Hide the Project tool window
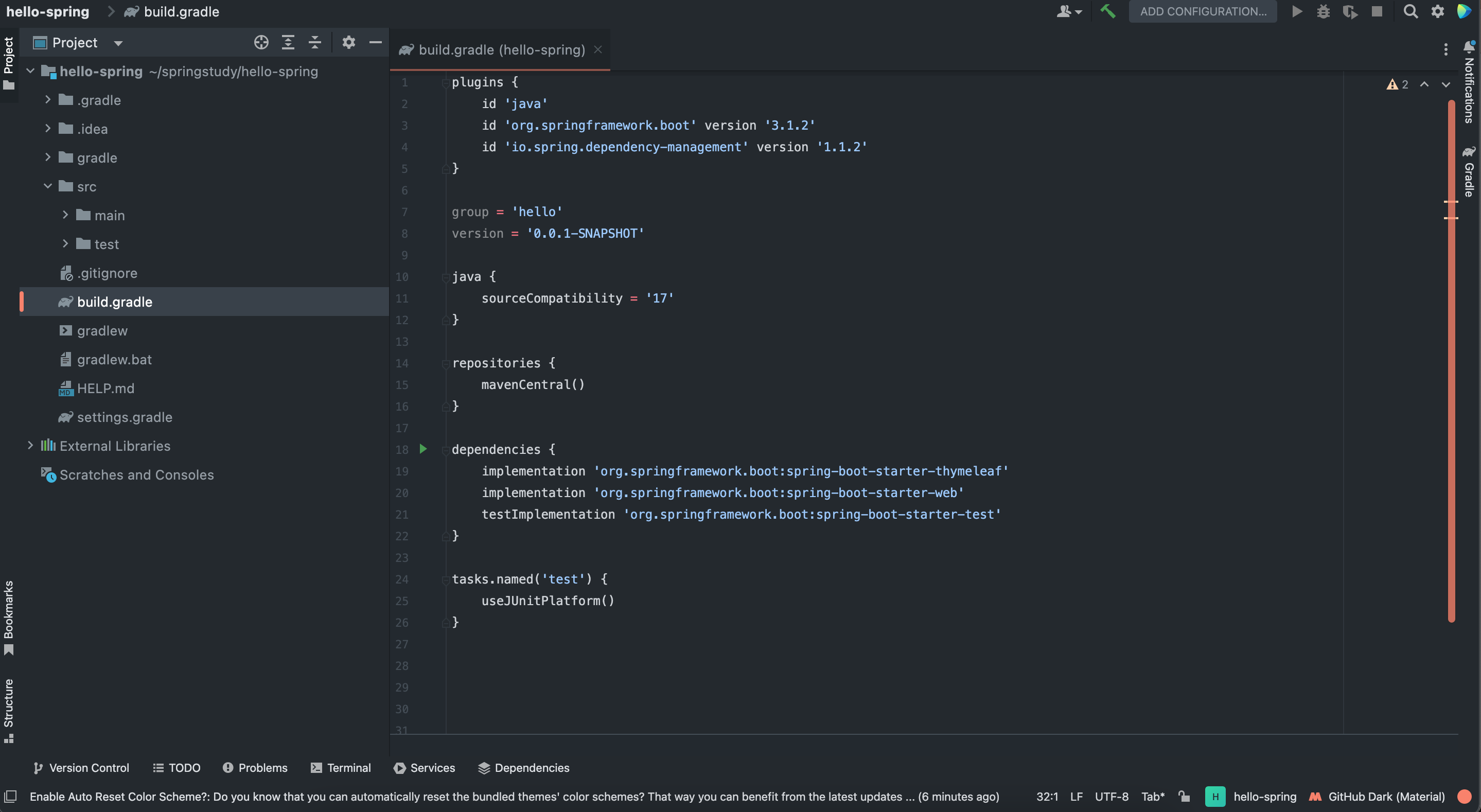Image resolution: width=1481 pixels, height=812 pixels. [376, 43]
